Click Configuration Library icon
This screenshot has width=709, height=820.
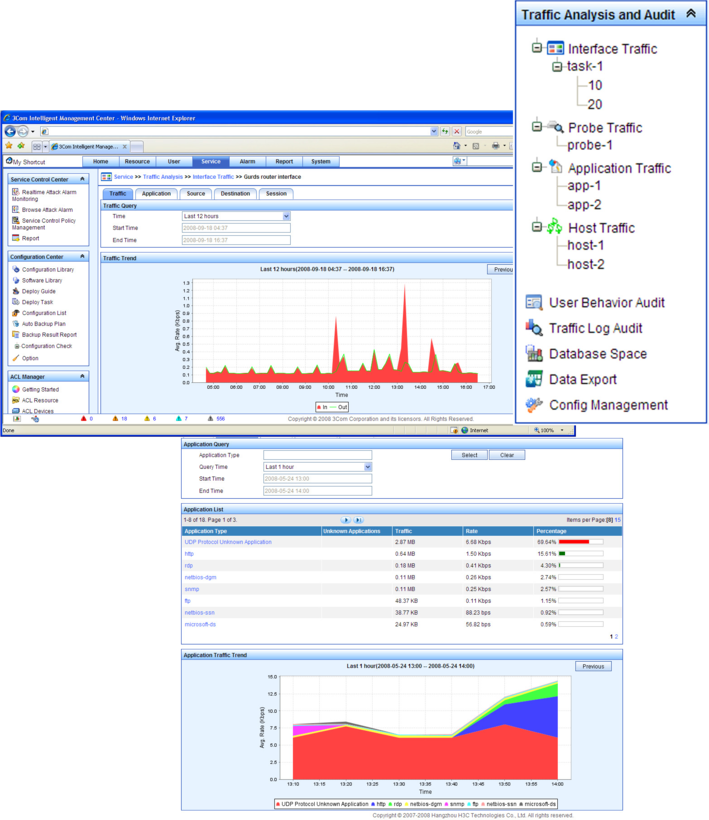[x=16, y=269]
